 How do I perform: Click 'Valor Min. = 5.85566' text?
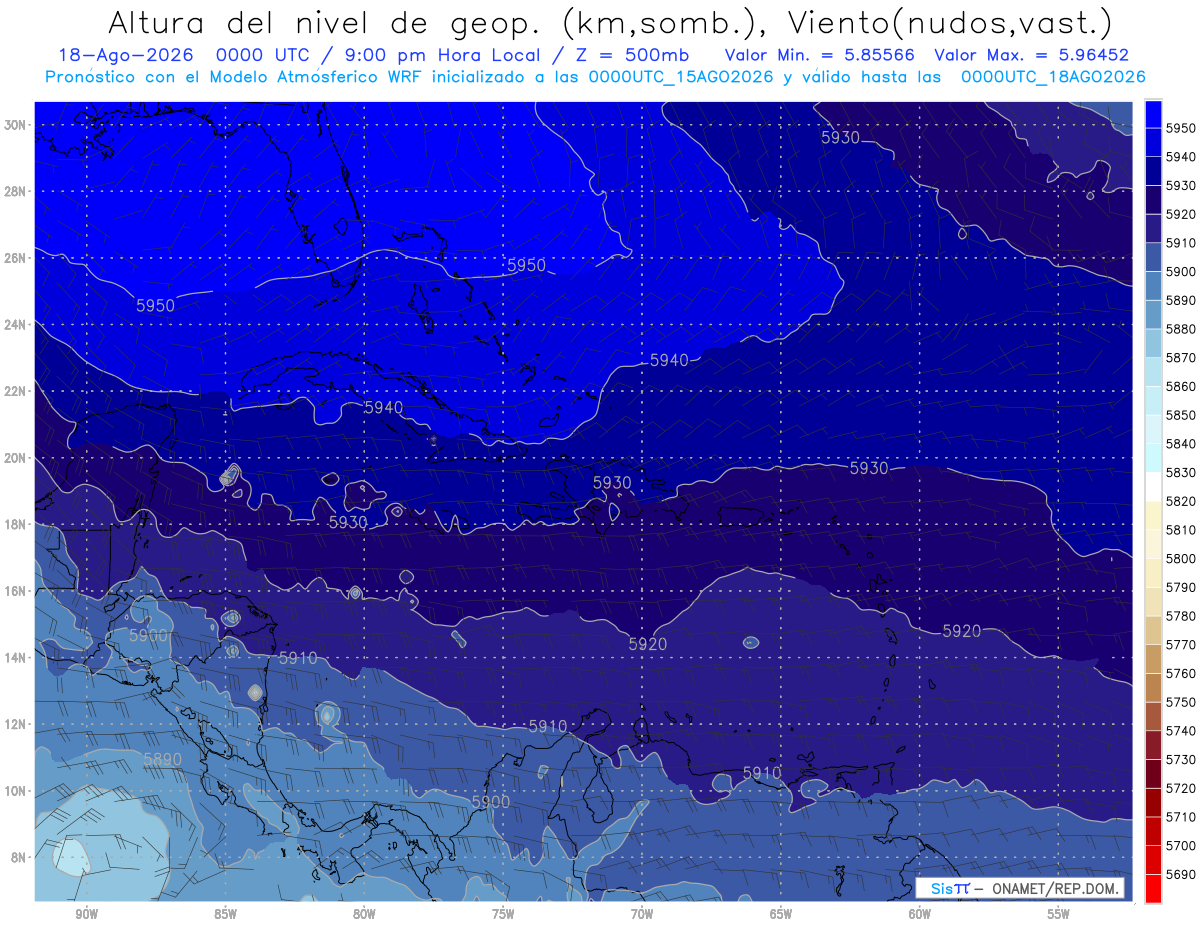821,55
